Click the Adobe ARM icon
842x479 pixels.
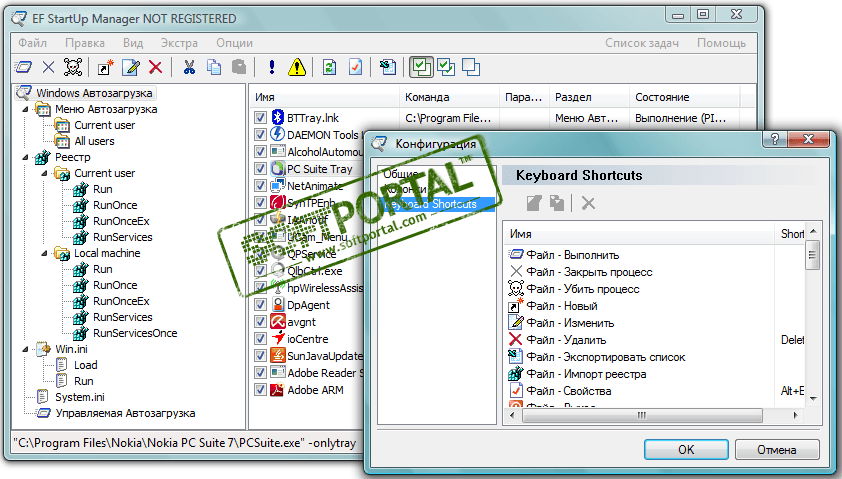click(277, 390)
